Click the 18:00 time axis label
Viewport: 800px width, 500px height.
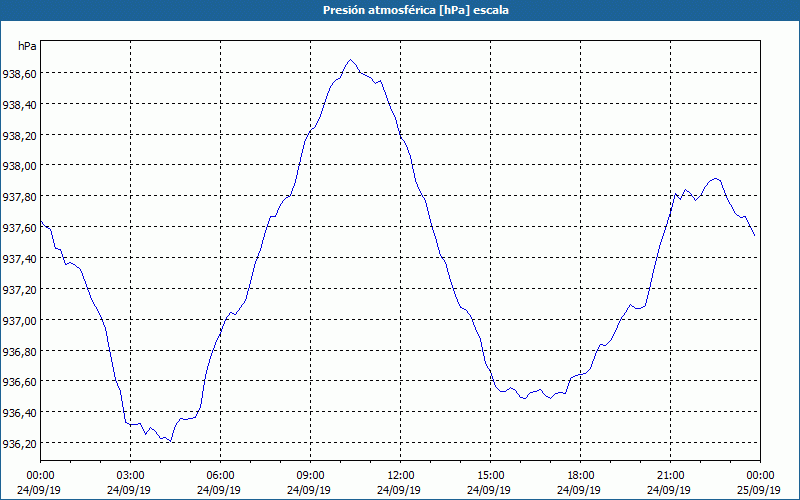tap(581, 476)
